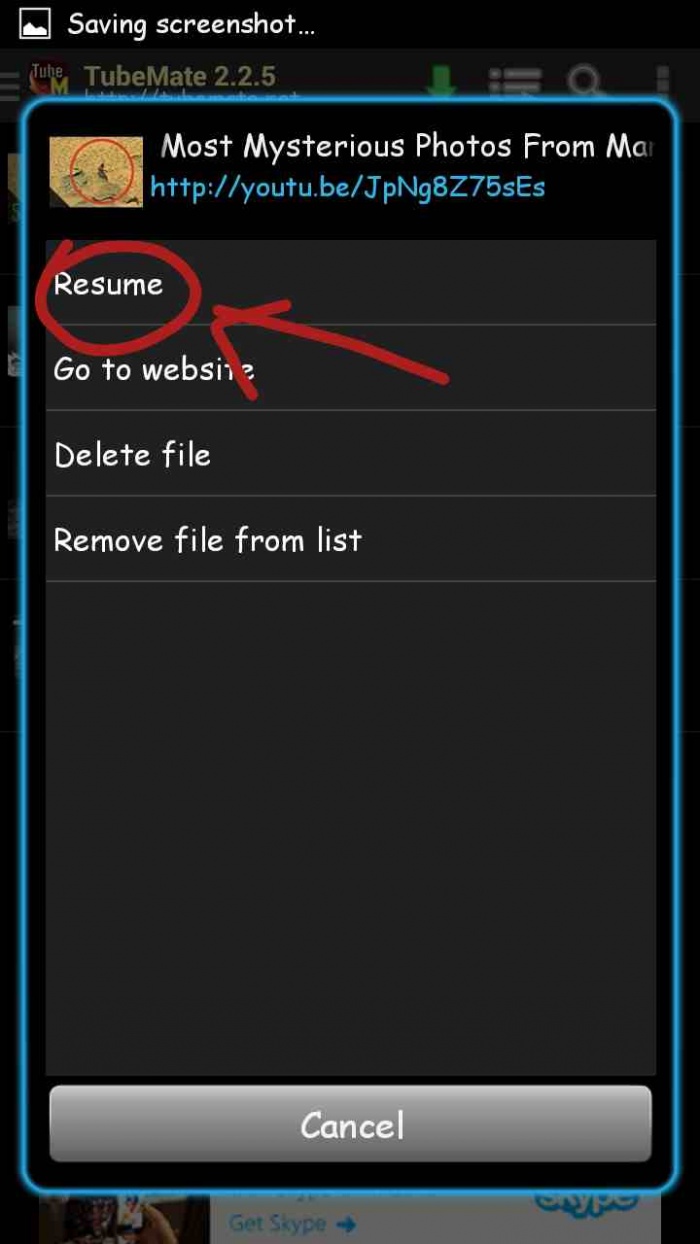Select Resume in the dialog menu
The image size is (700, 1244).
tap(350, 283)
